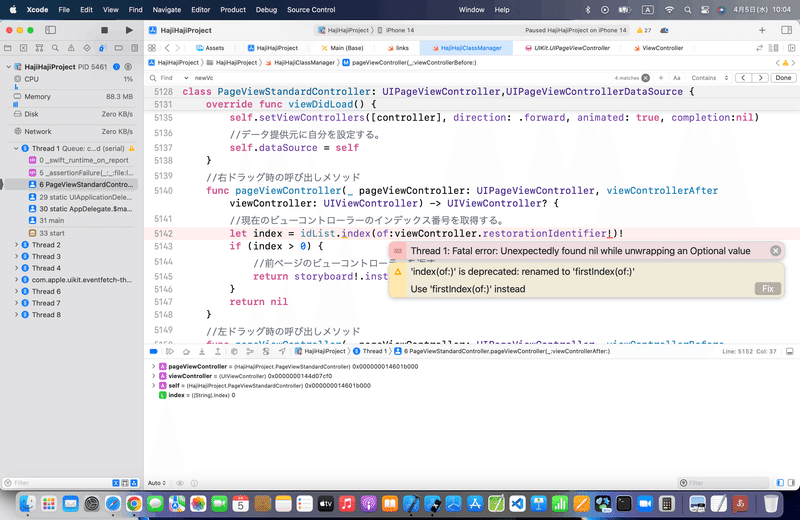Go back in editor history
The width and height of the screenshot is (800, 520).
point(167,48)
